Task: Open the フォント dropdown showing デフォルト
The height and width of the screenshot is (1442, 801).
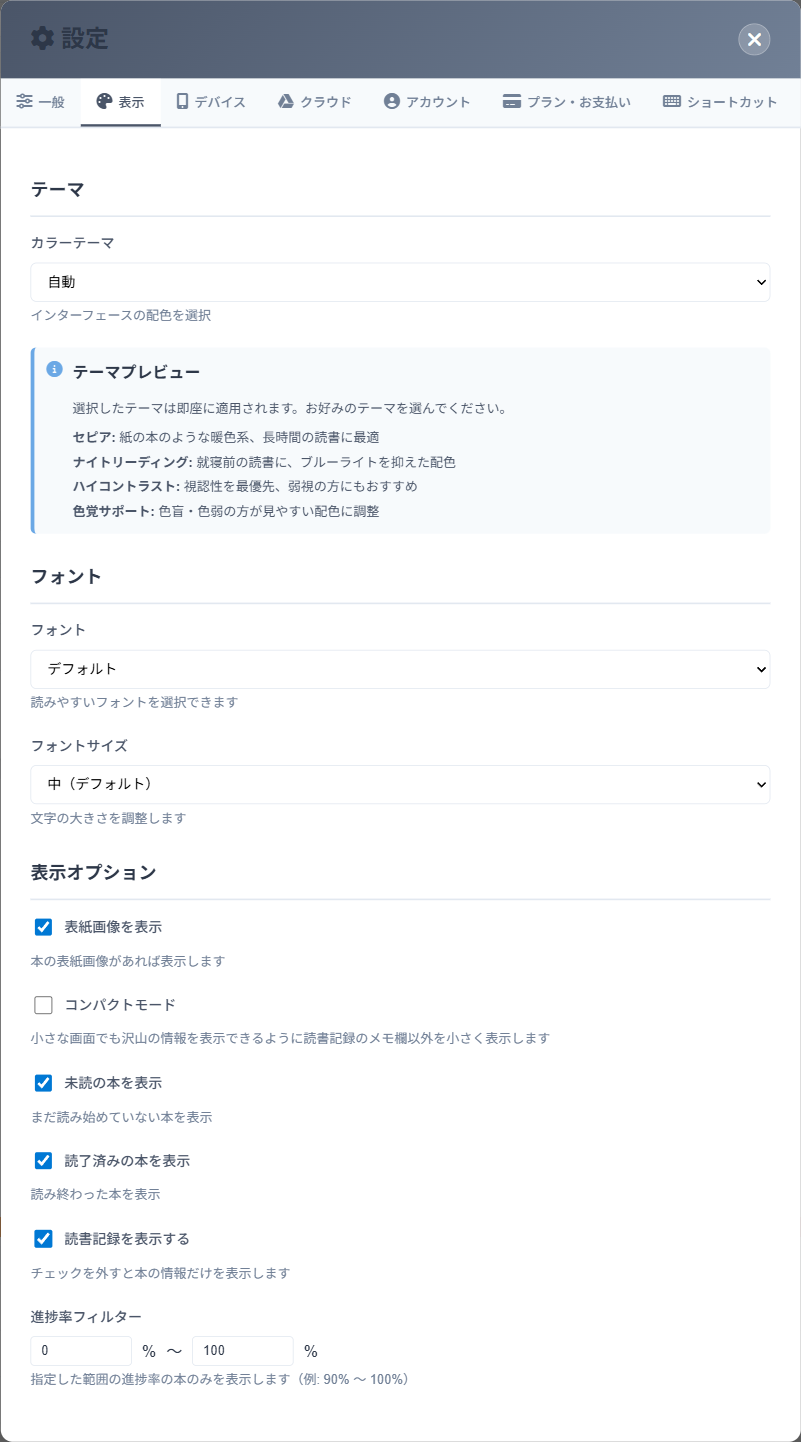Action: pyautogui.click(x=400, y=669)
